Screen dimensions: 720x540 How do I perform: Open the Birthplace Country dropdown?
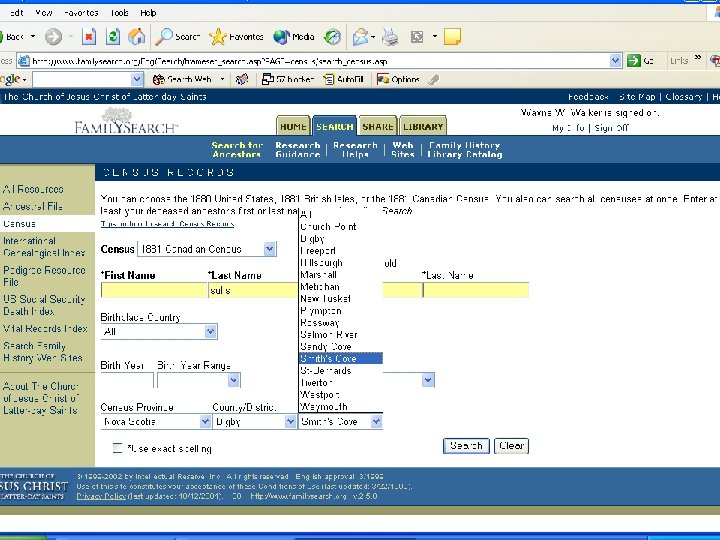[x=210, y=332]
